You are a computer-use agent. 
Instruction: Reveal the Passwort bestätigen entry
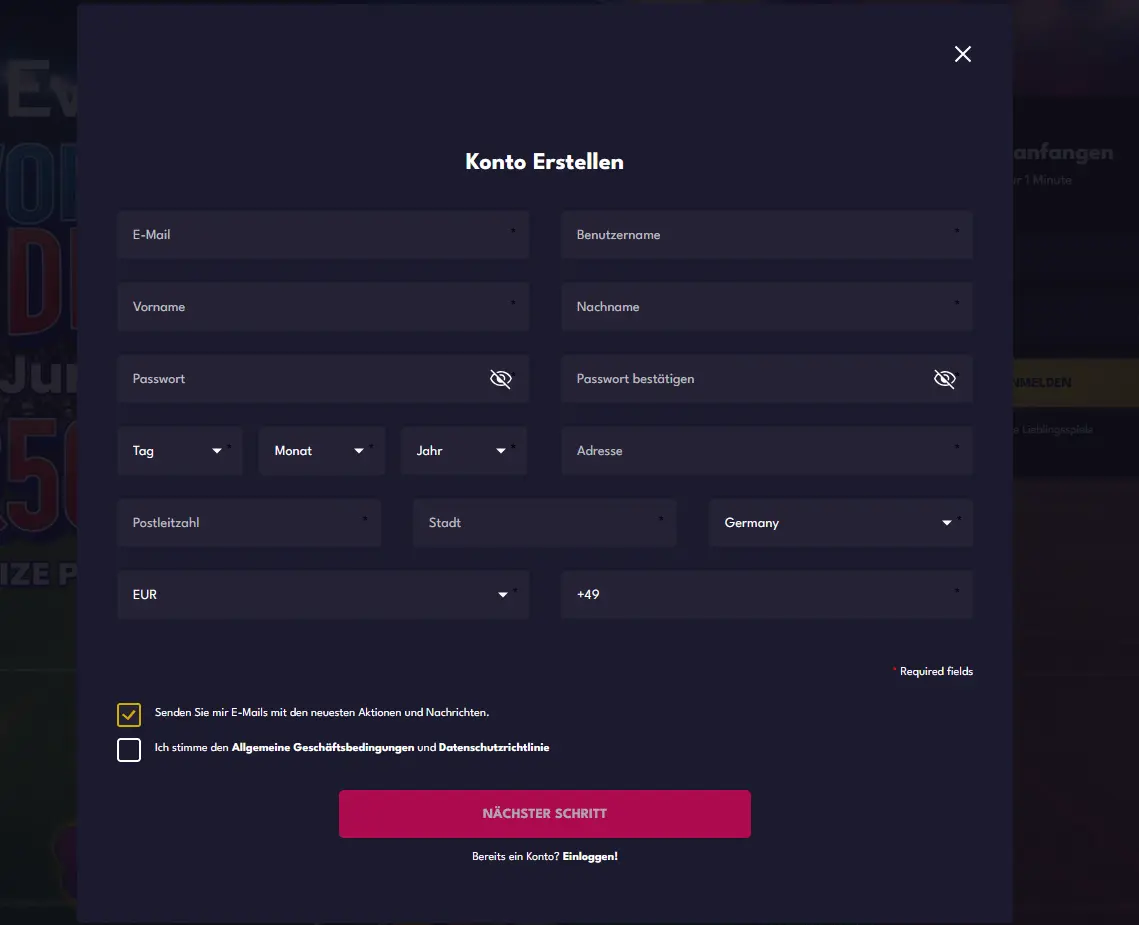click(x=944, y=379)
